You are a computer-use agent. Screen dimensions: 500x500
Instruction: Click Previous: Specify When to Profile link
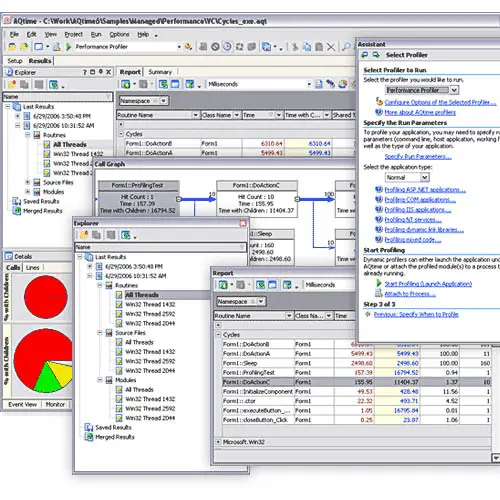[x=416, y=314]
